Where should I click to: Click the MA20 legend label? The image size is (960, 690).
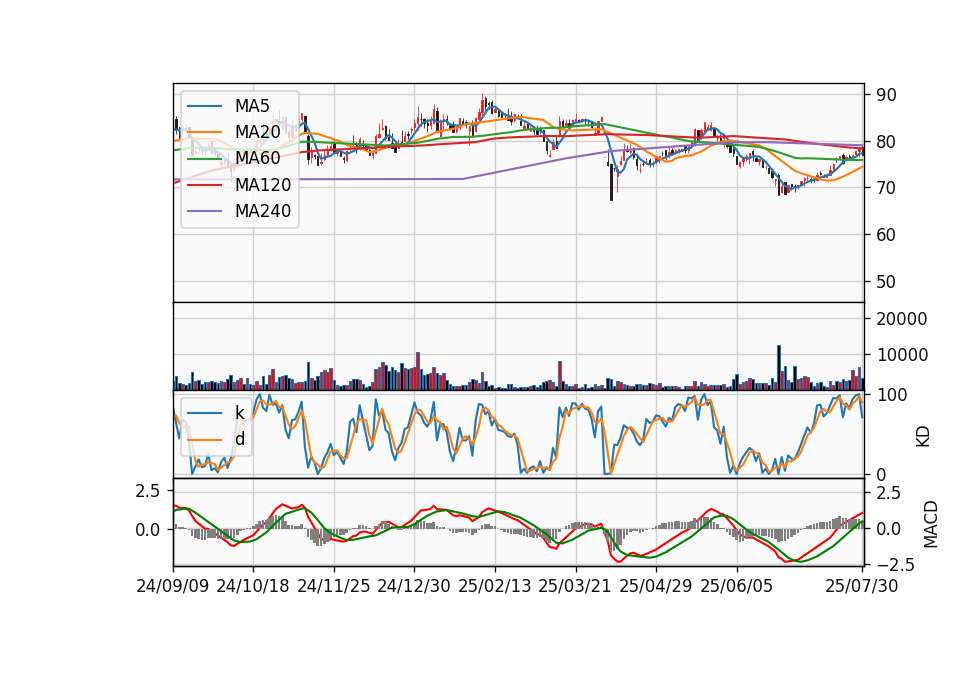click(257, 132)
